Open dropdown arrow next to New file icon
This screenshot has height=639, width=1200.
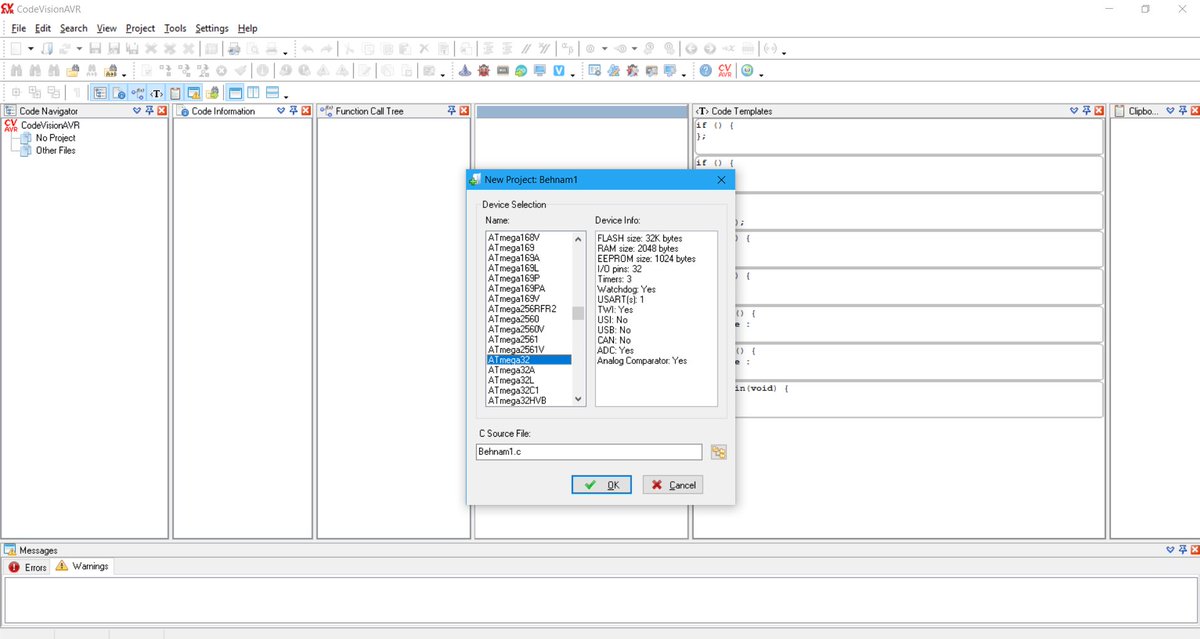(30, 49)
